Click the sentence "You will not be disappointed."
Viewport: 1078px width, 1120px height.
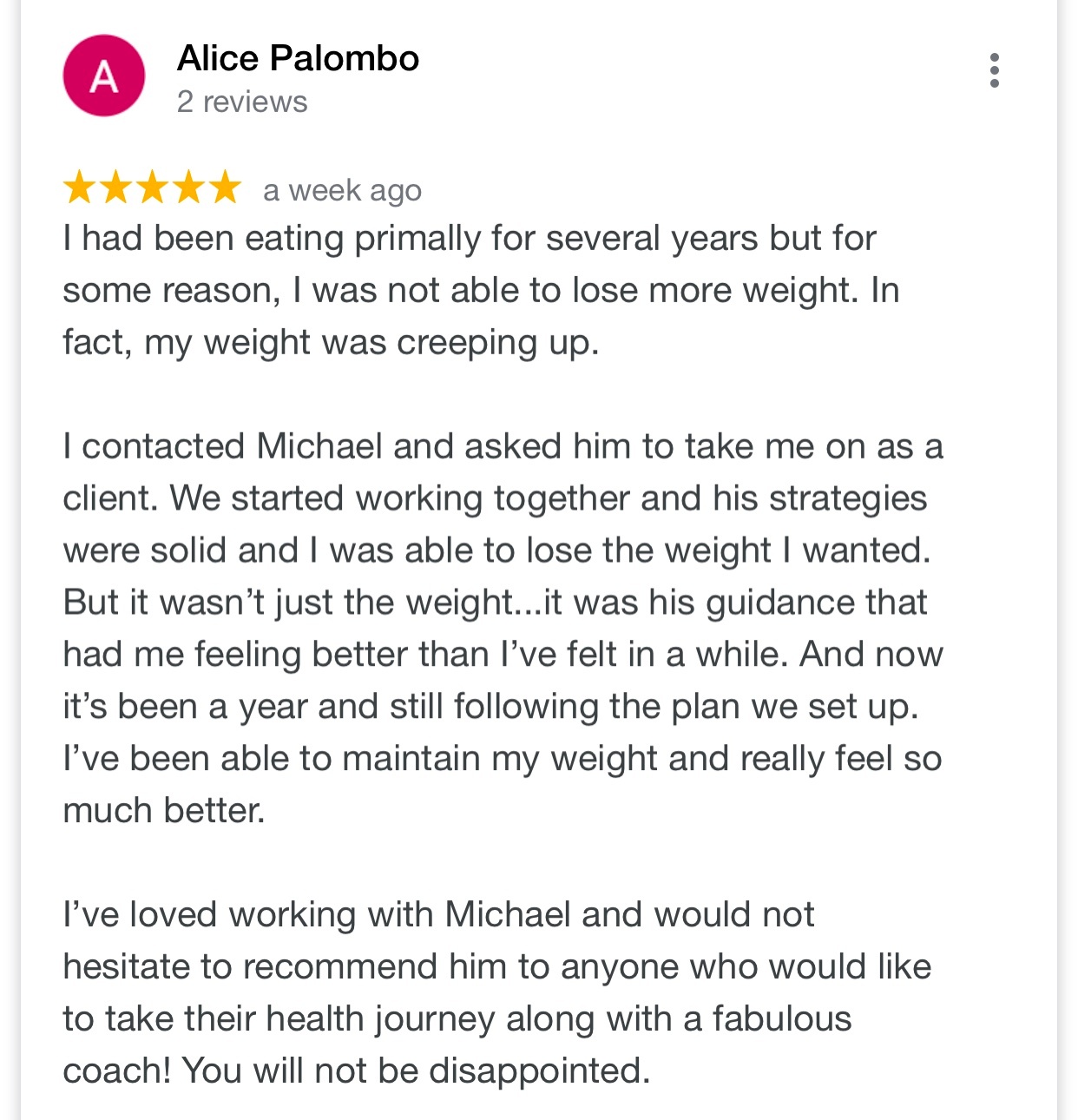(416, 1071)
